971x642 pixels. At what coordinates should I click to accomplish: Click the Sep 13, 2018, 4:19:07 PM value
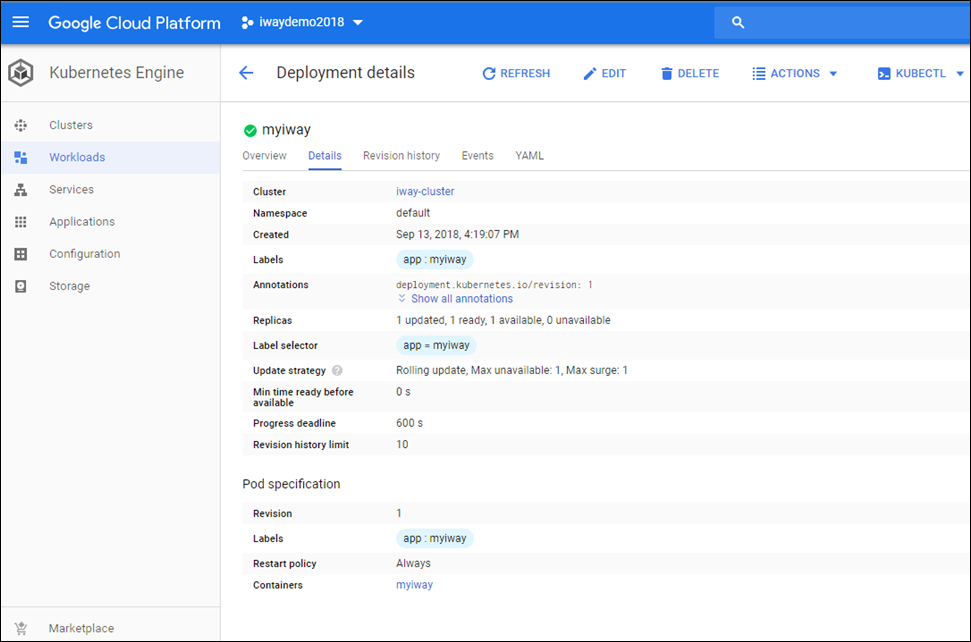tap(458, 234)
